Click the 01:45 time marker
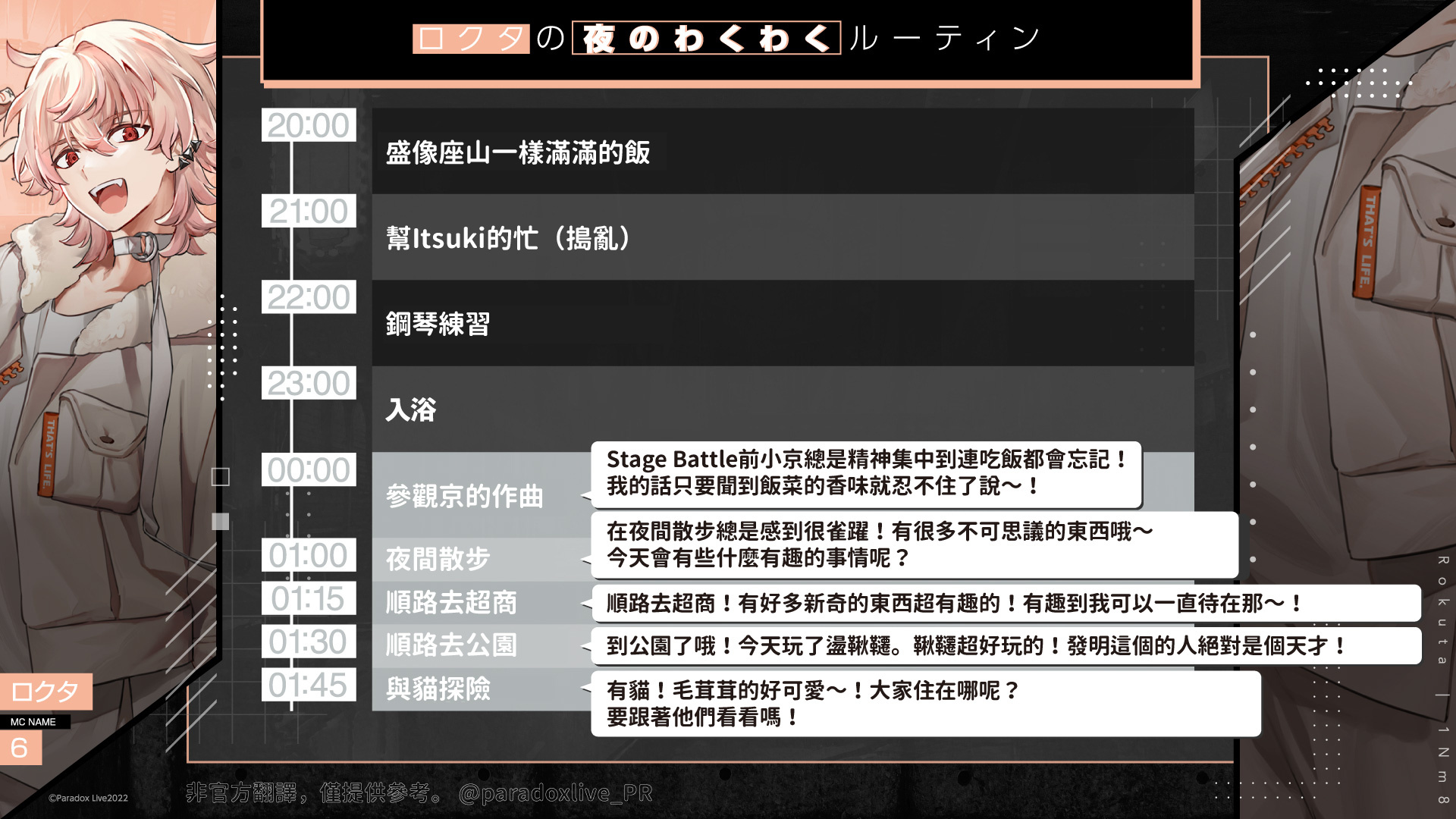This screenshot has height=819, width=1456. pyautogui.click(x=309, y=685)
